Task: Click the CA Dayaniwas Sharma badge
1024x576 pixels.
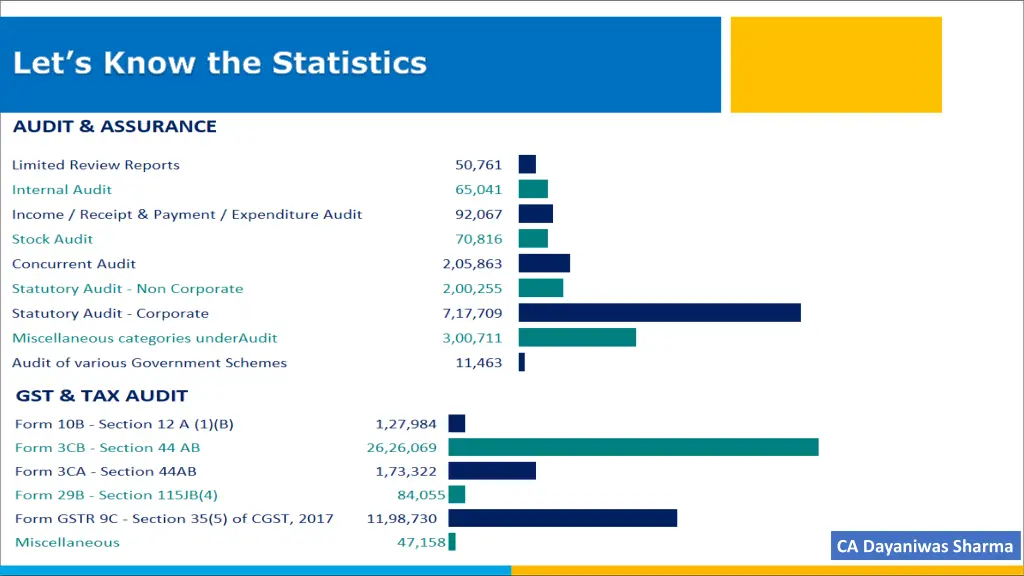Action: coord(925,546)
